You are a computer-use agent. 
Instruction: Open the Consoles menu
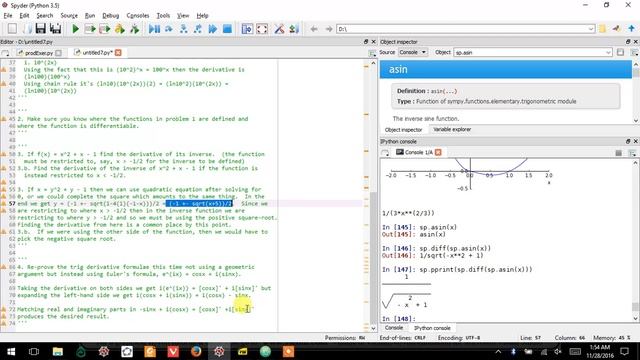pyautogui.click(x=138, y=16)
